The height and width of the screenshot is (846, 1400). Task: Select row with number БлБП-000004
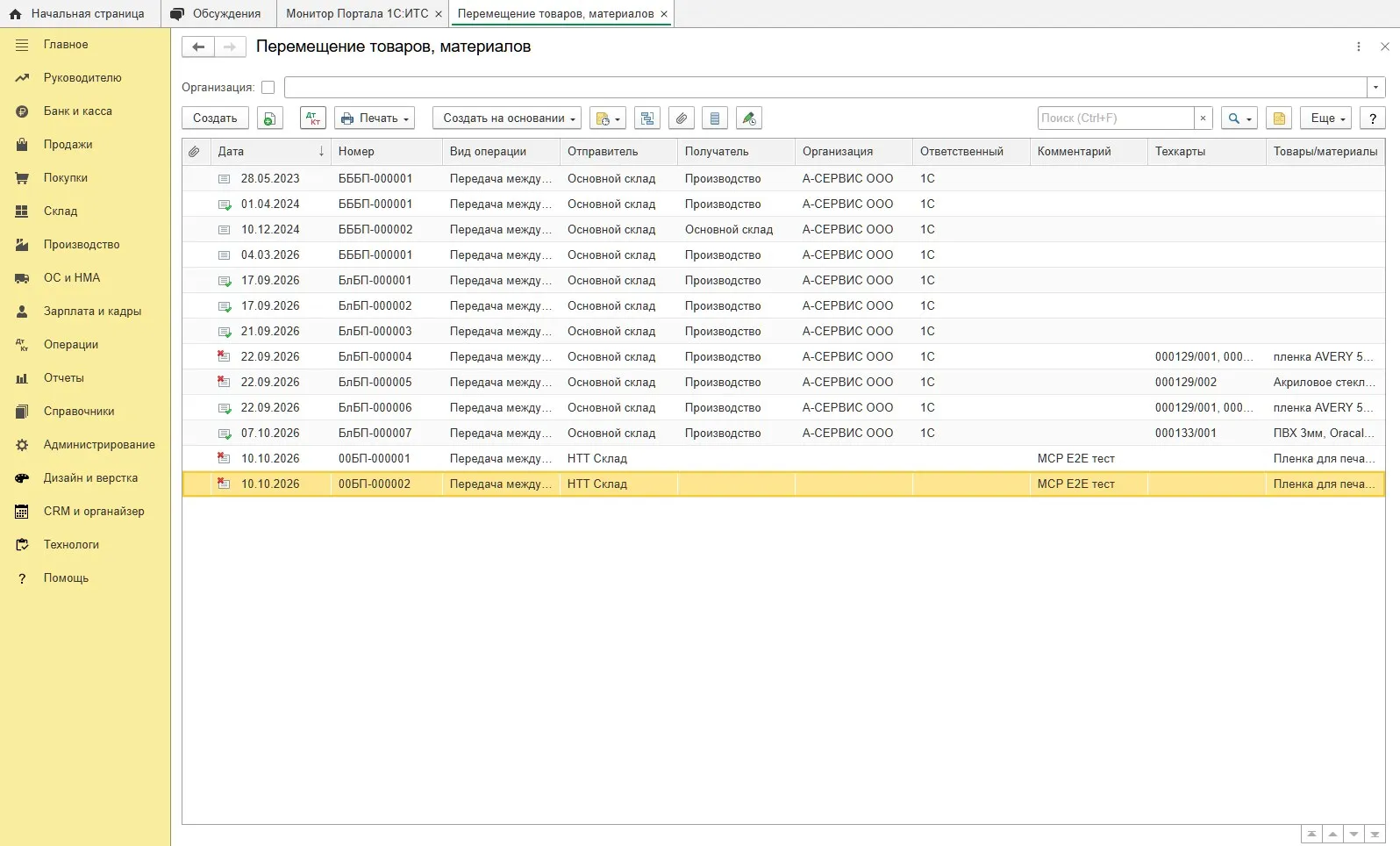click(783, 357)
